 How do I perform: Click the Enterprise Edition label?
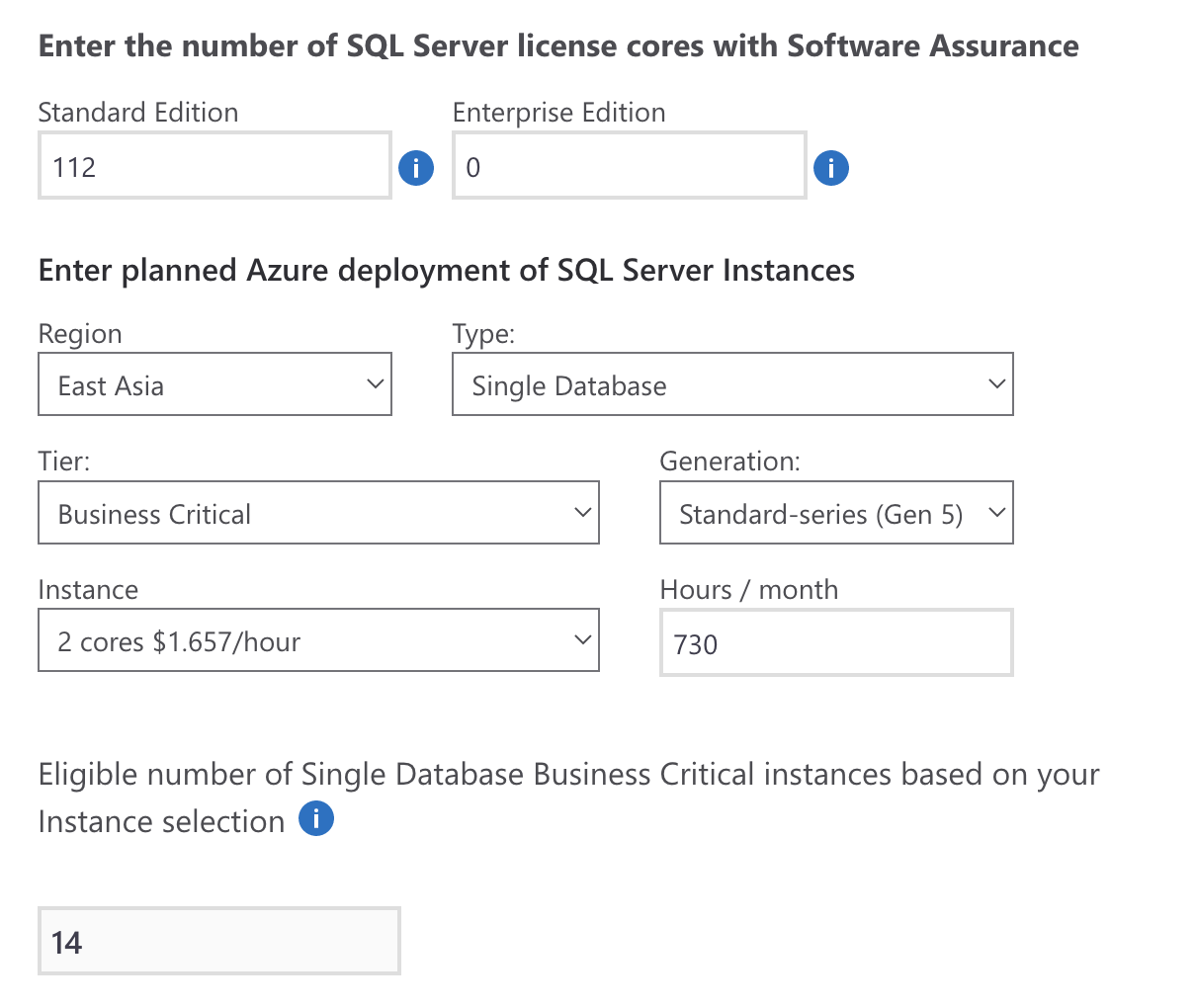pyautogui.click(x=559, y=113)
